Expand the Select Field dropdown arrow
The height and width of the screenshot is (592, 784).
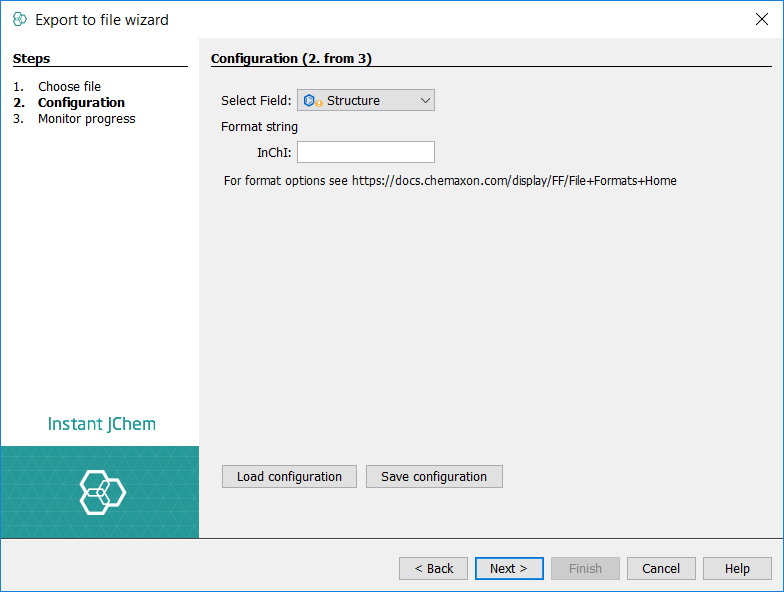click(424, 100)
